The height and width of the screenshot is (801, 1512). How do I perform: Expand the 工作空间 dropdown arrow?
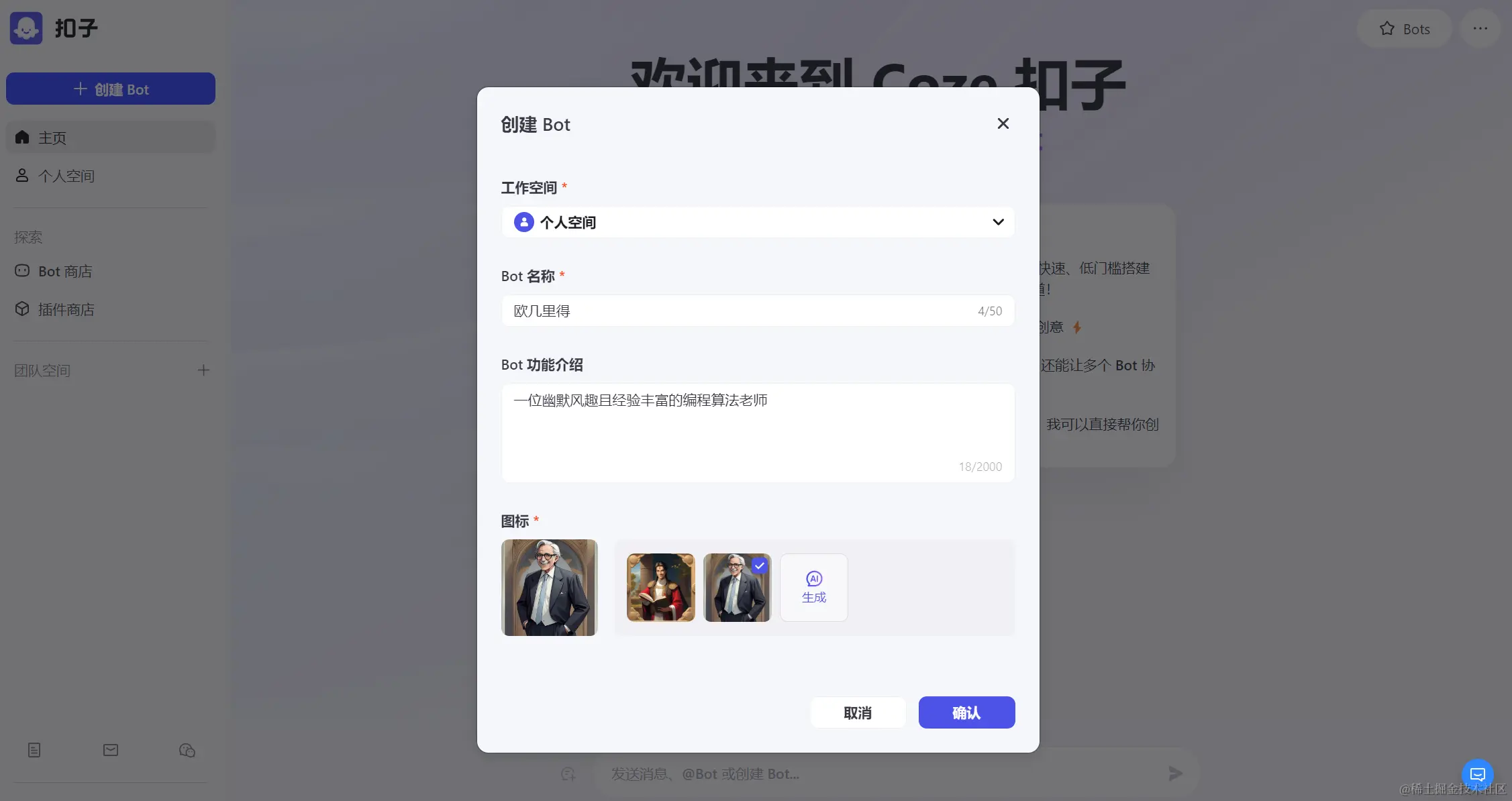click(998, 222)
